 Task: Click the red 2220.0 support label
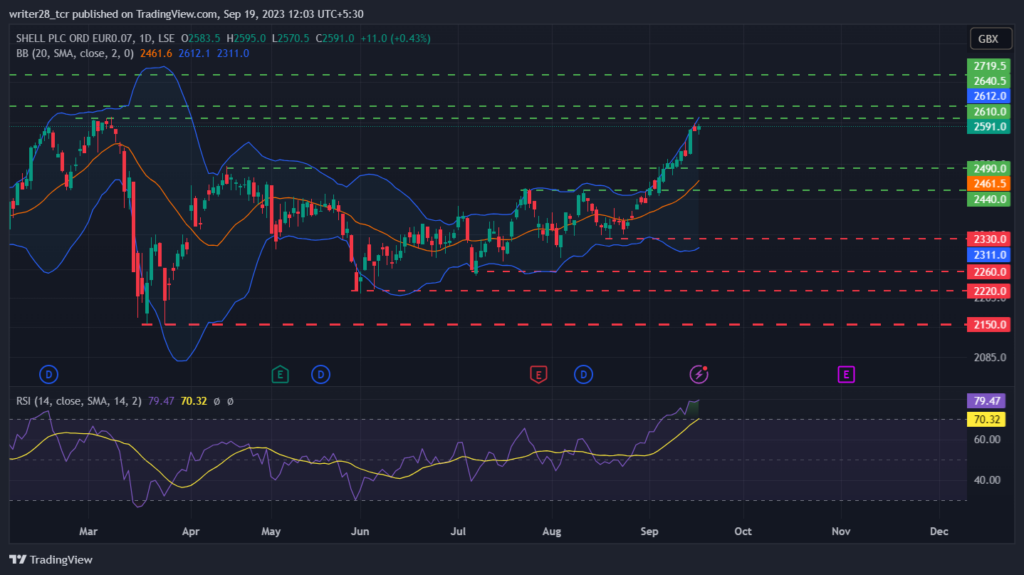[989, 291]
